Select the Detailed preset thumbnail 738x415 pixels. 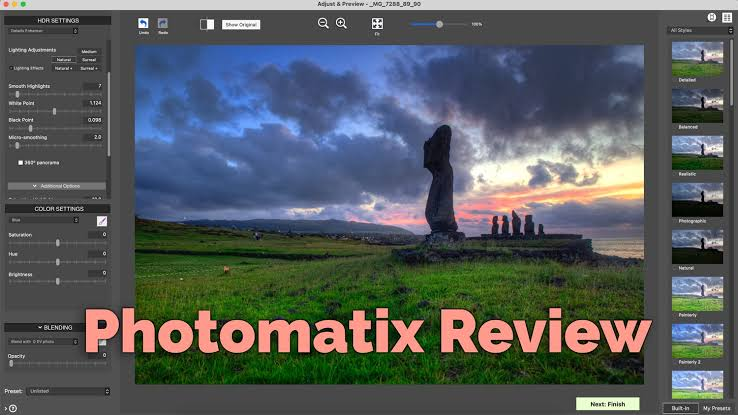[x=697, y=59]
